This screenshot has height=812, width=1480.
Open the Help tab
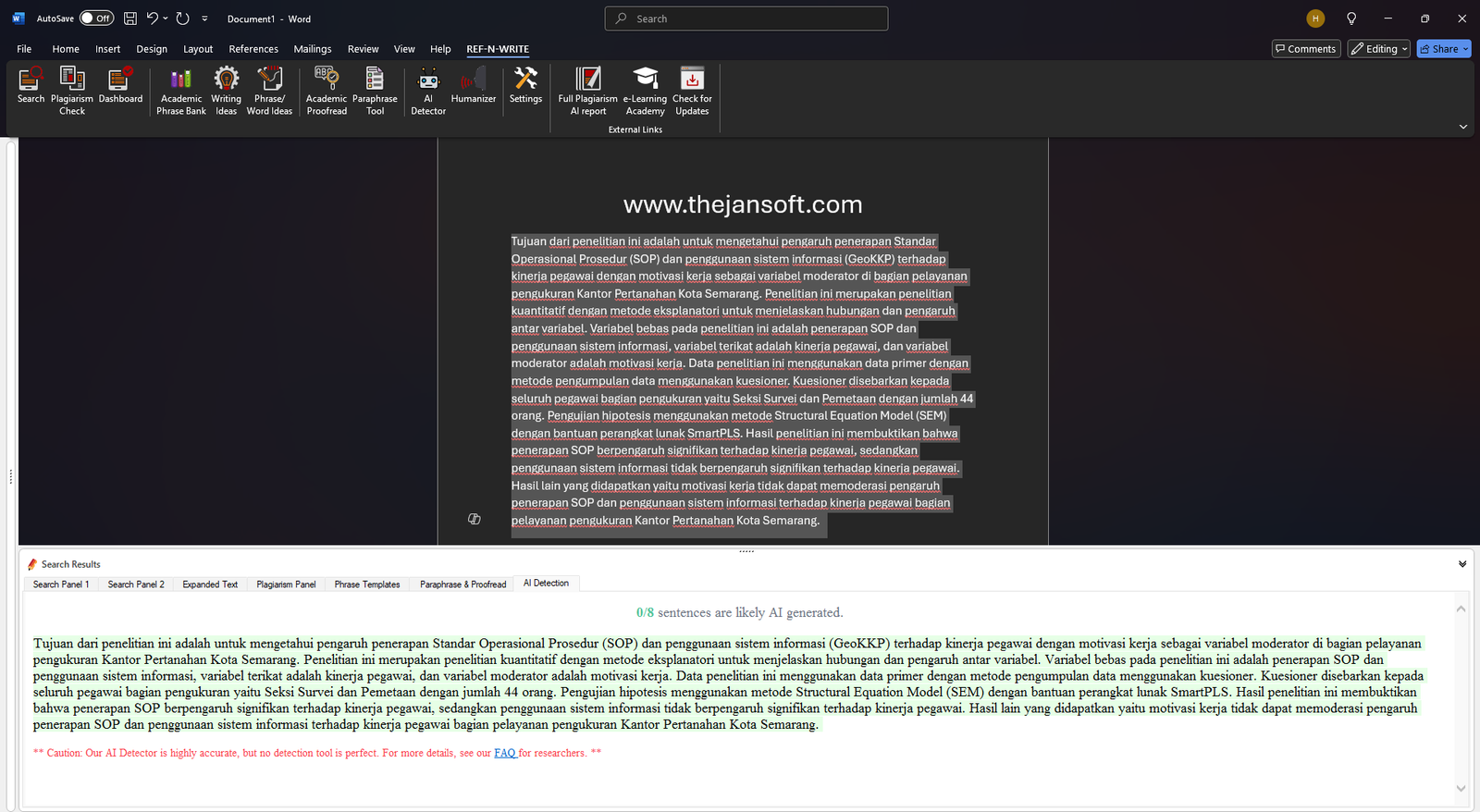coord(440,49)
